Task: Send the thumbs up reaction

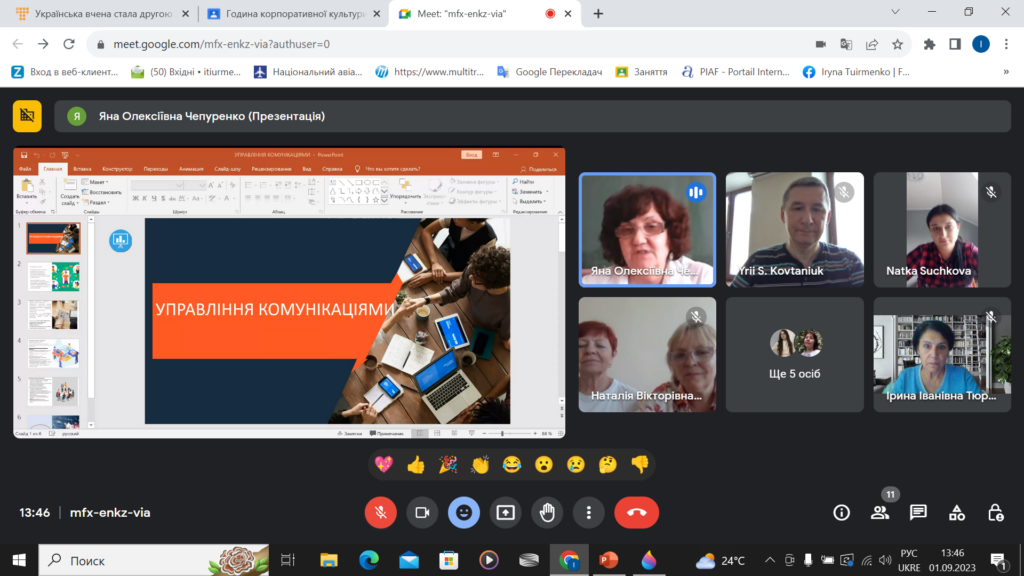Action: 416,464
